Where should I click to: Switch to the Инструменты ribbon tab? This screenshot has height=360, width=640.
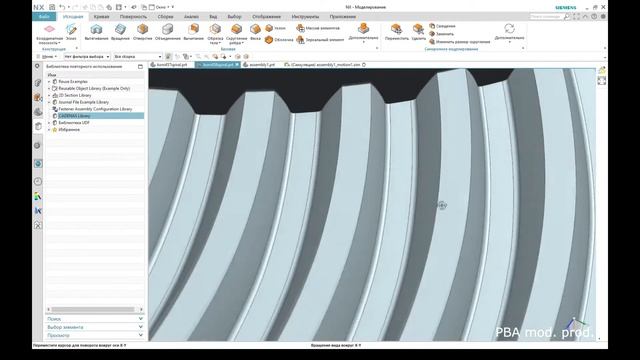coord(305,17)
